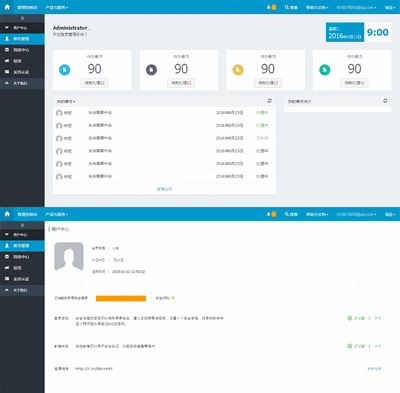The height and width of the screenshot is (393, 400).
Task: Click the yellow document icon on third stat card
Action: coord(238,70)
